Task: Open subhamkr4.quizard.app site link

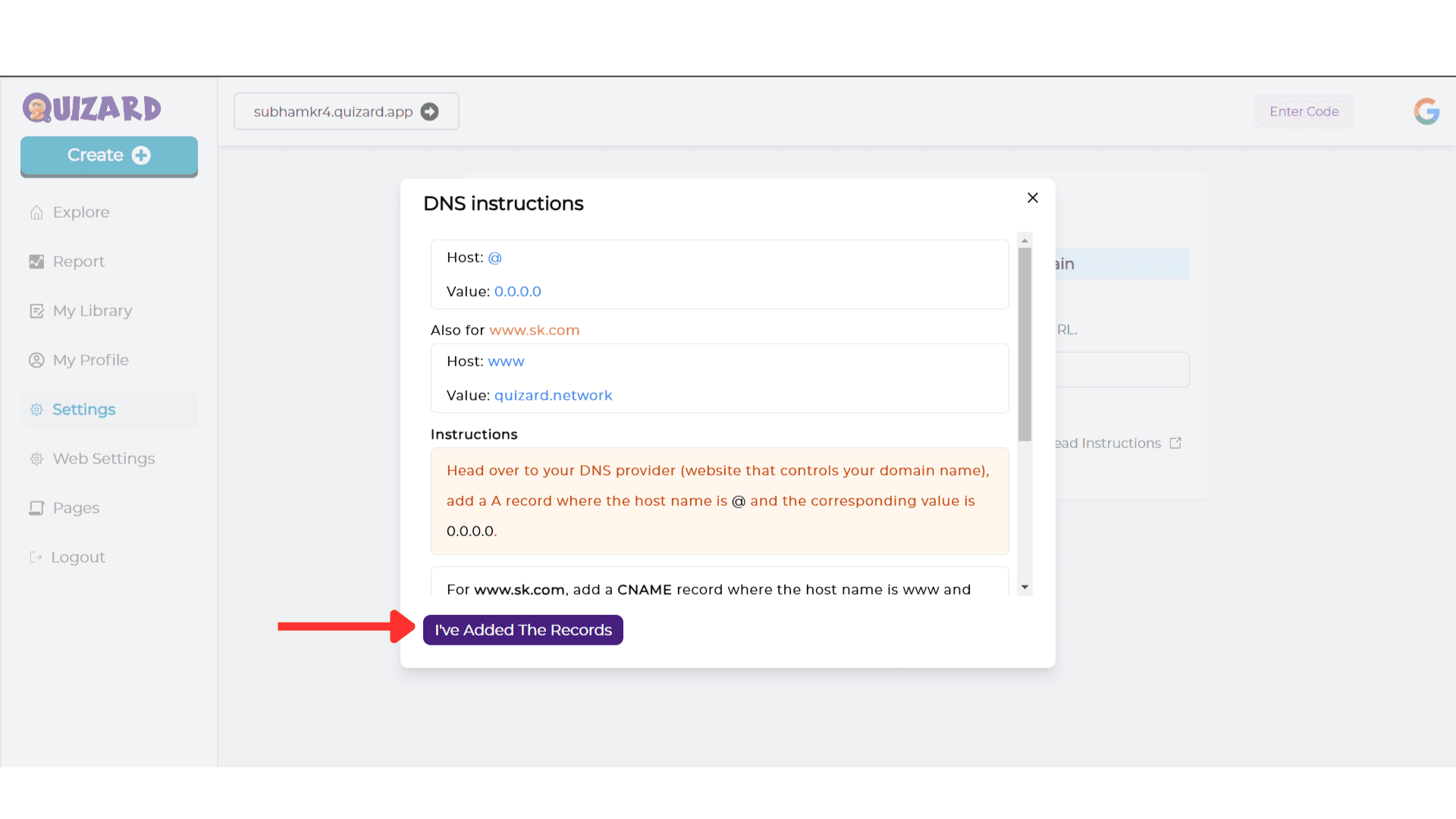Action: coord(347,111)
